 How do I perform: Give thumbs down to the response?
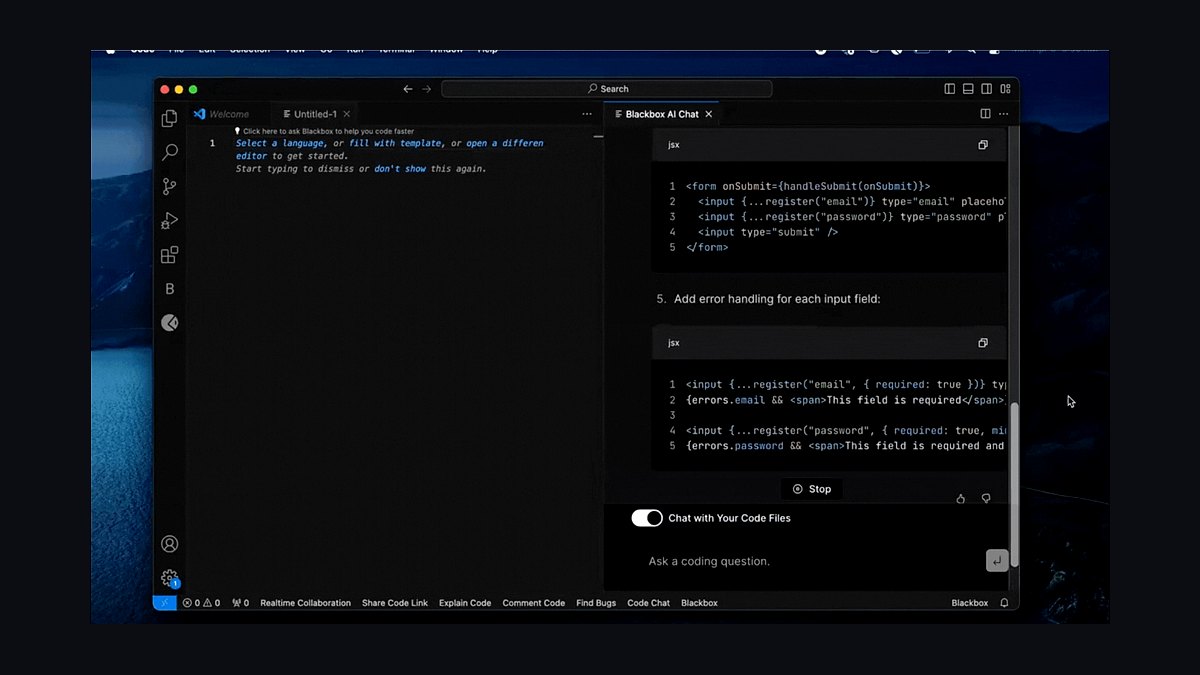tap(986, 498)
